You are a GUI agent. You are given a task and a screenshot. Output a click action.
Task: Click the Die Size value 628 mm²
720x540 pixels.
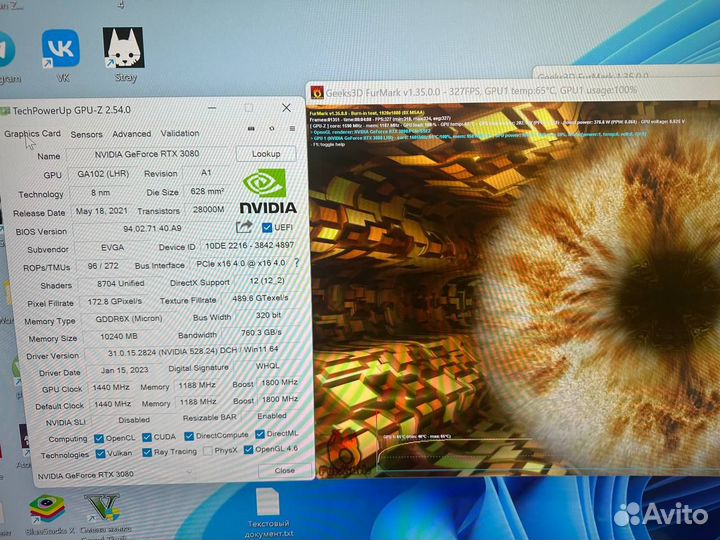pos(207,191)
